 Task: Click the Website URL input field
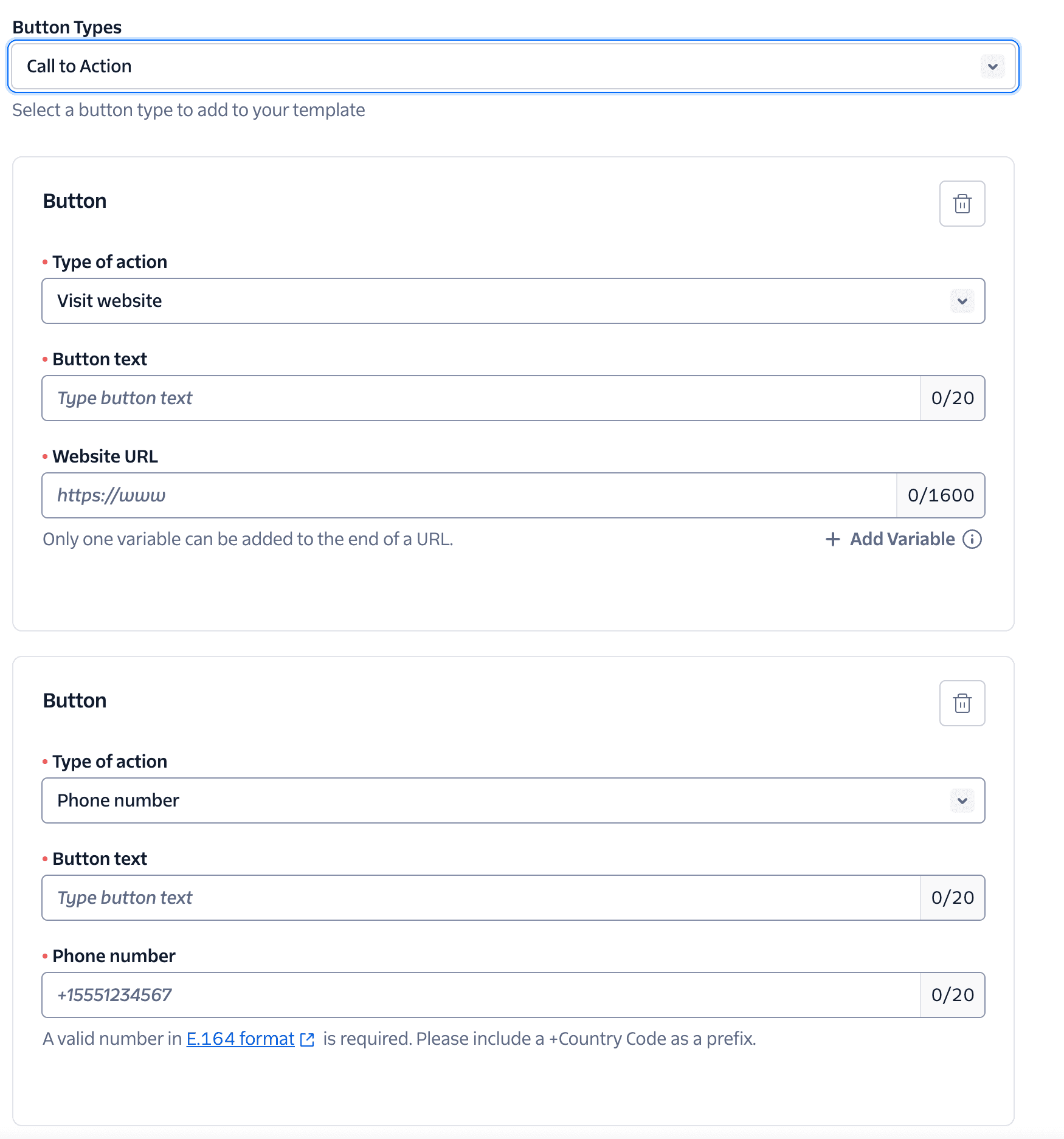426,495
